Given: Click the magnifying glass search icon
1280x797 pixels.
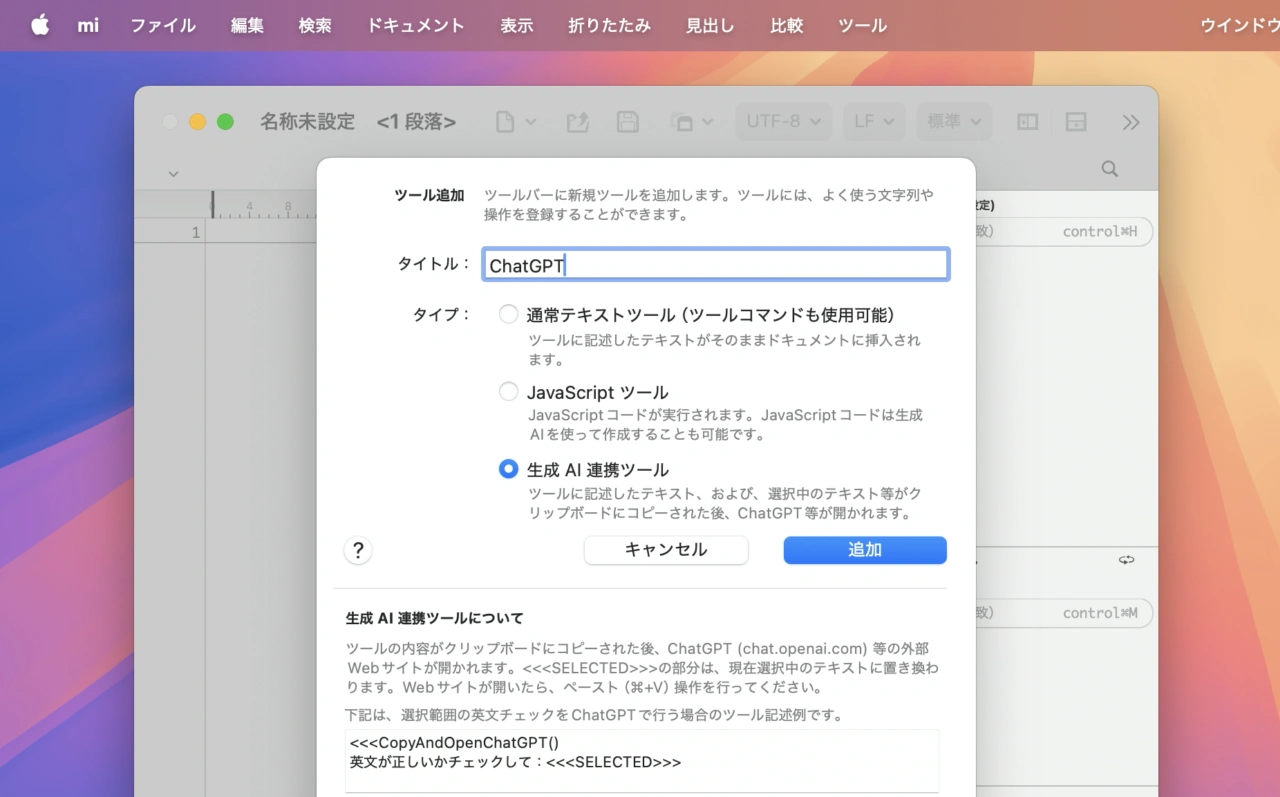Looking at the screenshot, I should (1109, 169).
